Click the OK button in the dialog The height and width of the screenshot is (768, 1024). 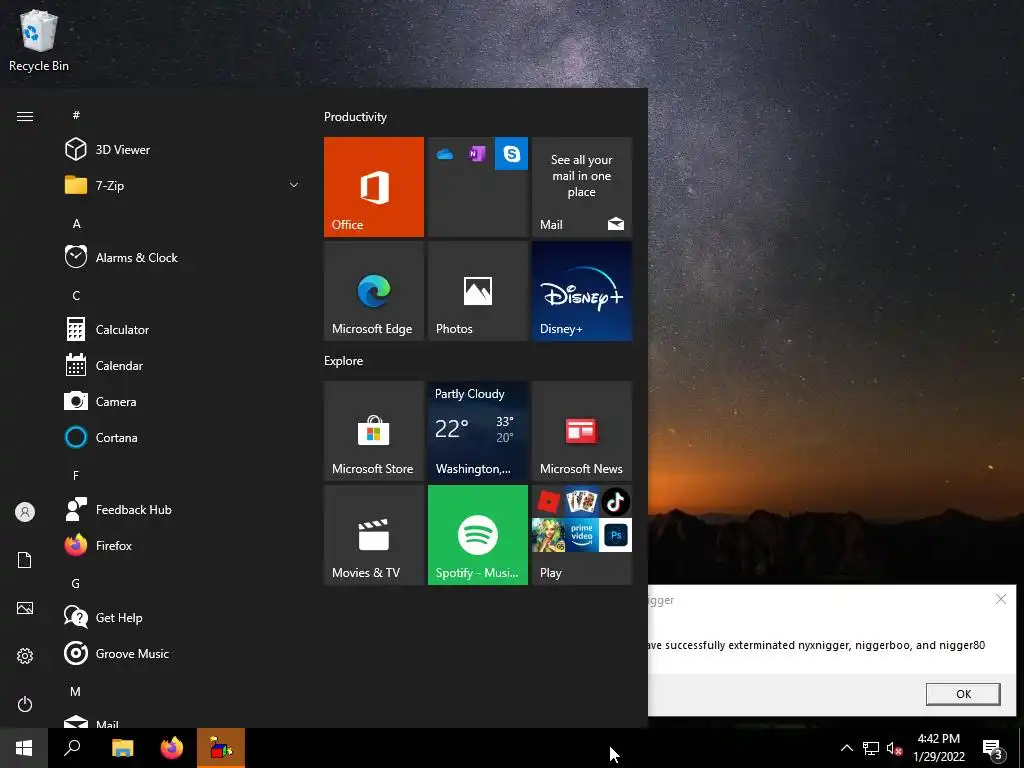963,694
